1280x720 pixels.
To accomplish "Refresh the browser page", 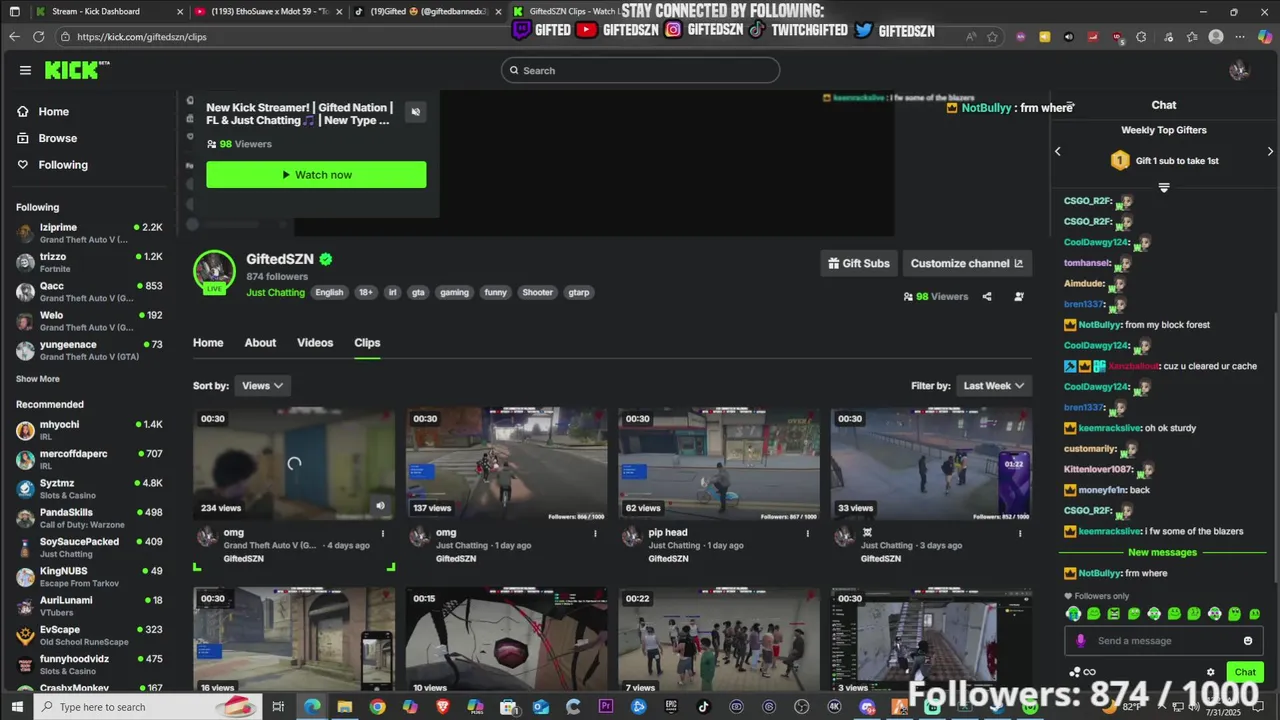I will click(38, 37).
